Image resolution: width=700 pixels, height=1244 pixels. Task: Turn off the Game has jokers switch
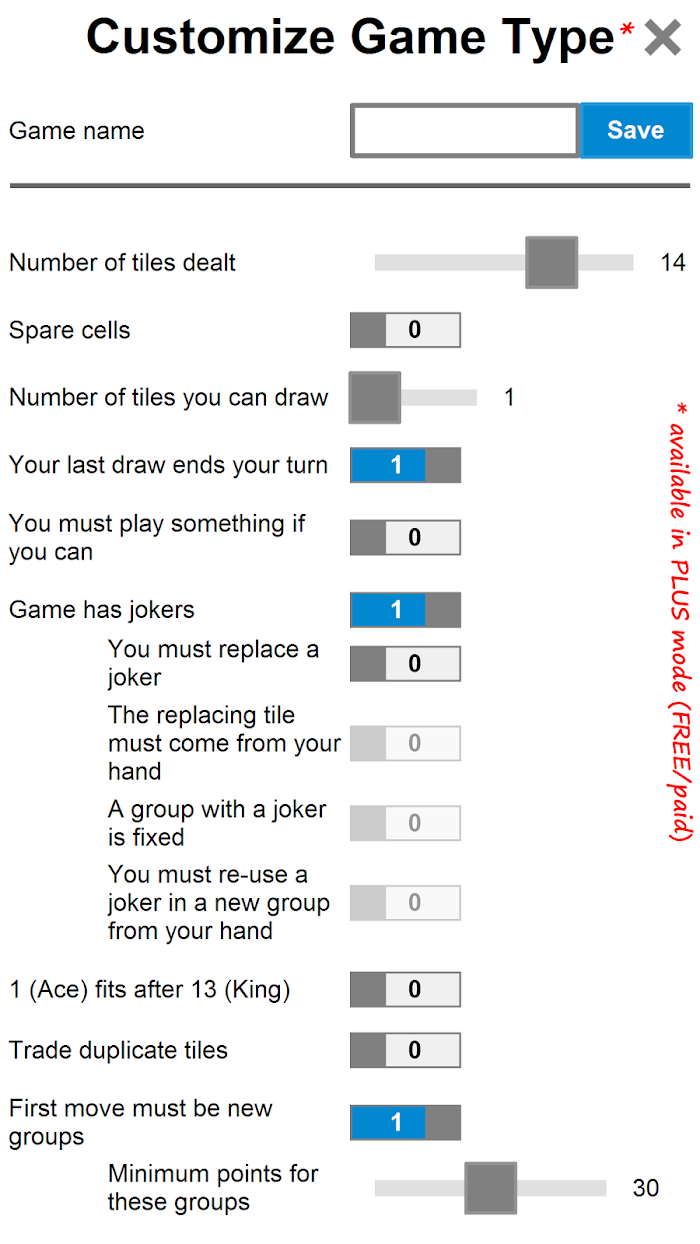(405, 610)
